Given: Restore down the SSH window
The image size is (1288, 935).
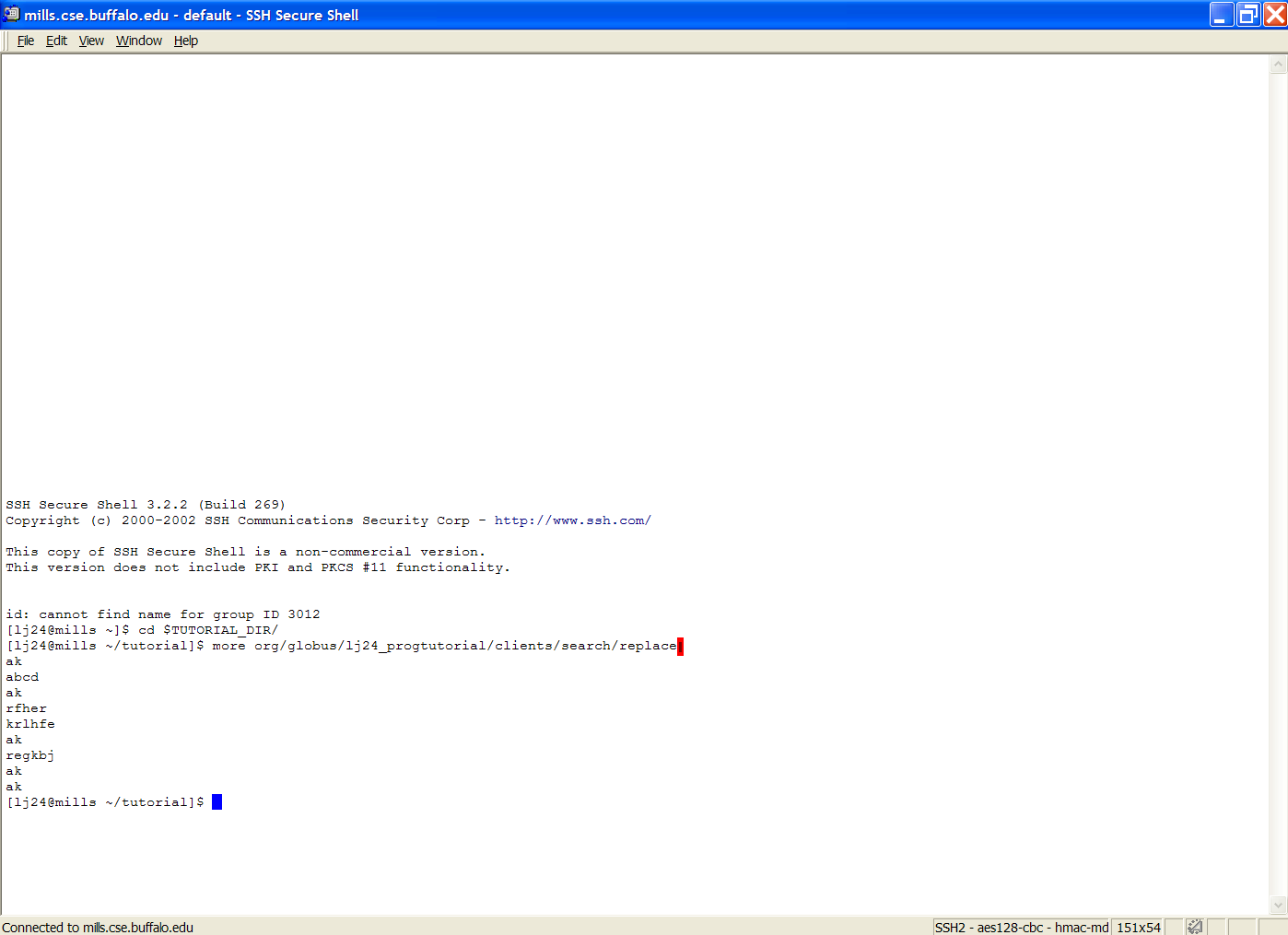Looking at the screenshot, I should [1248, 15].
